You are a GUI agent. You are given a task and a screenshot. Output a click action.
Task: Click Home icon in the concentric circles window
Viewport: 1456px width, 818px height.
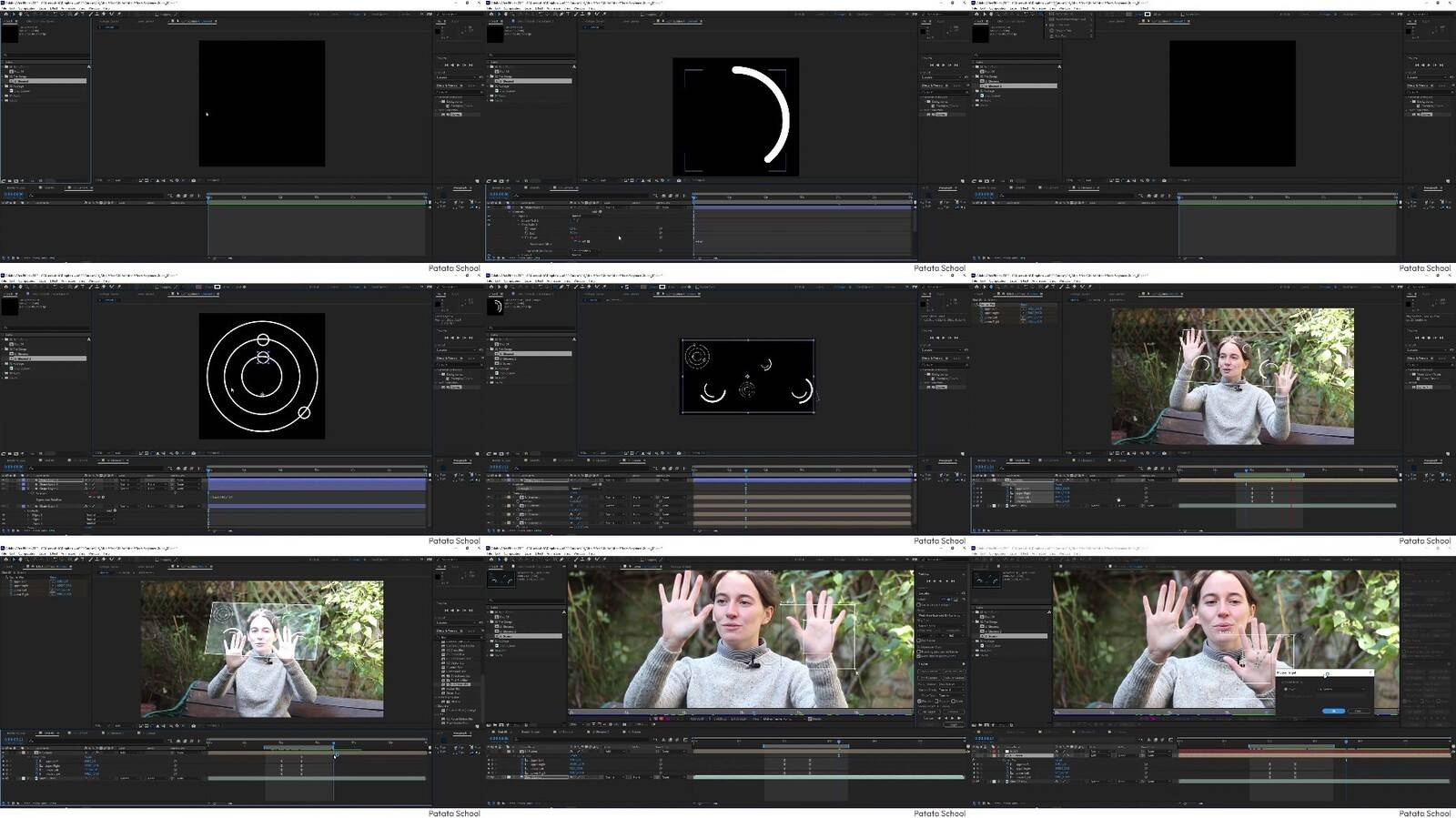click(x=5, y=288)
